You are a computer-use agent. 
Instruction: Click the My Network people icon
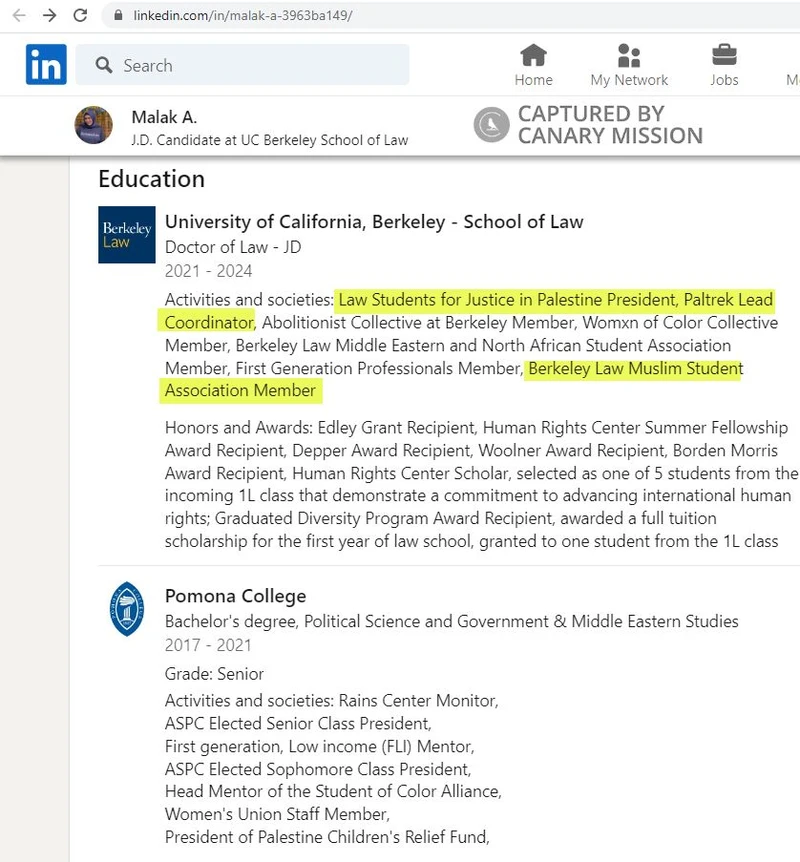click(629, 55)
